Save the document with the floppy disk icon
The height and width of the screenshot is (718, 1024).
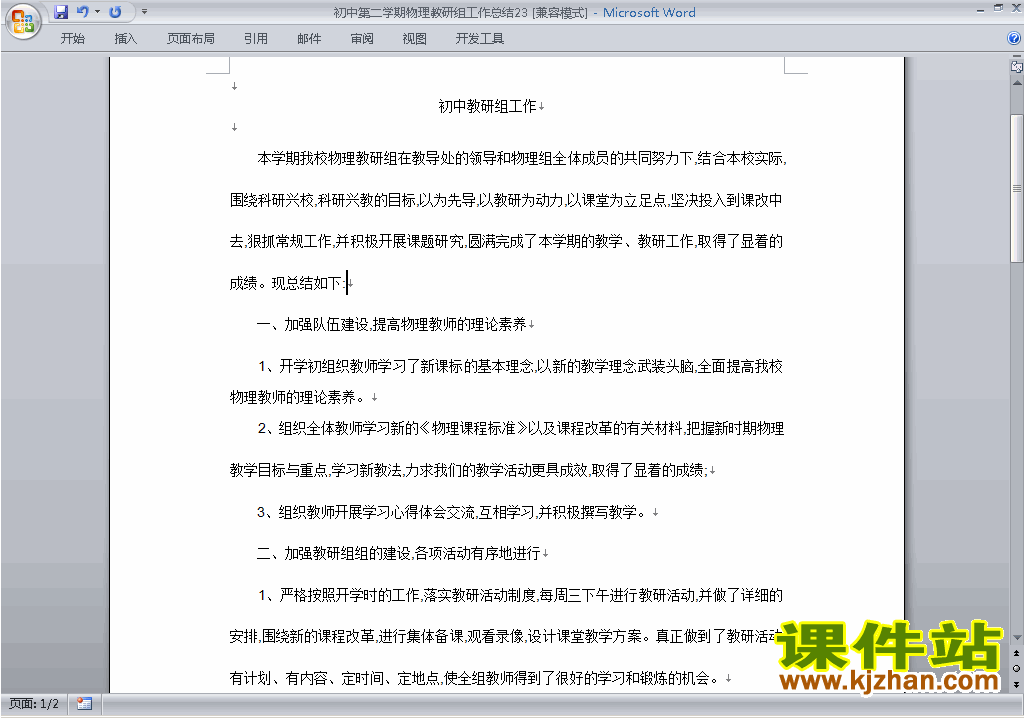tap(61, 12)
